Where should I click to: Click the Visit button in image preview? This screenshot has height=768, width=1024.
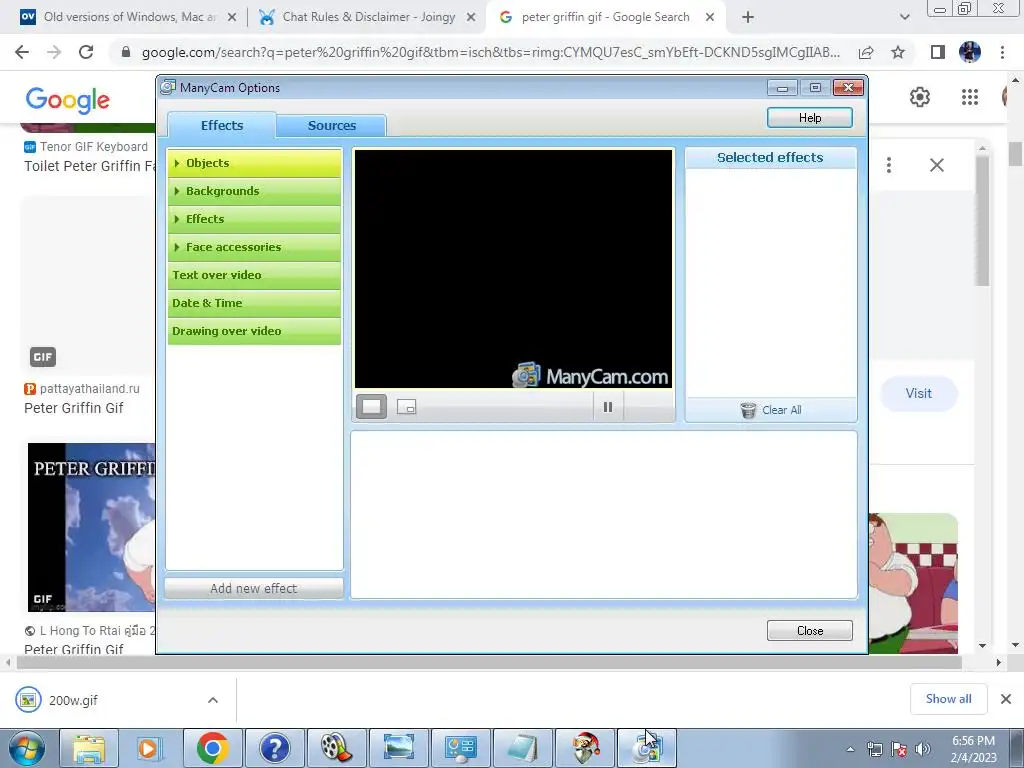[918, 393]
